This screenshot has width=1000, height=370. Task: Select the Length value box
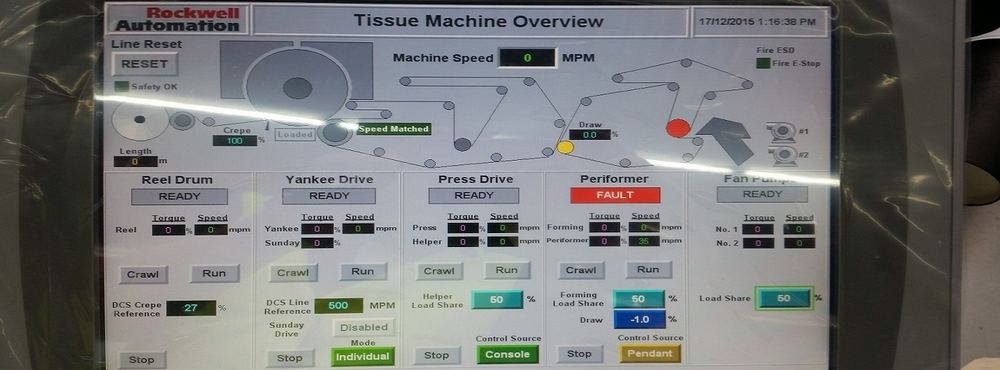pos(135,161)
